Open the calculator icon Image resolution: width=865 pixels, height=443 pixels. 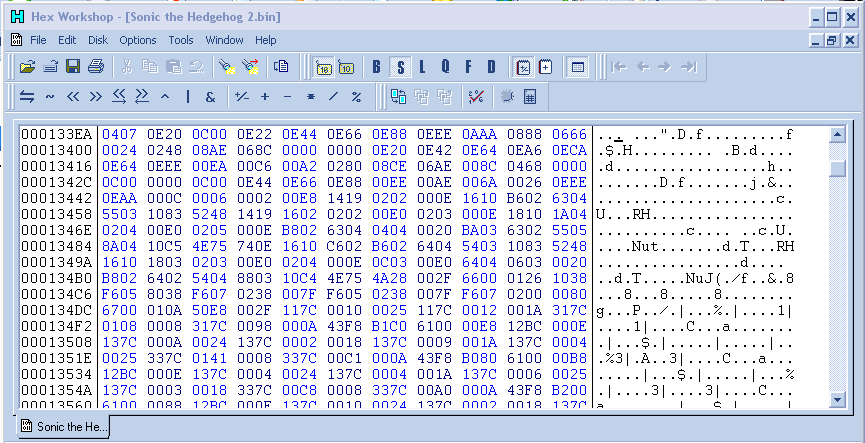[x=530, y=97]
